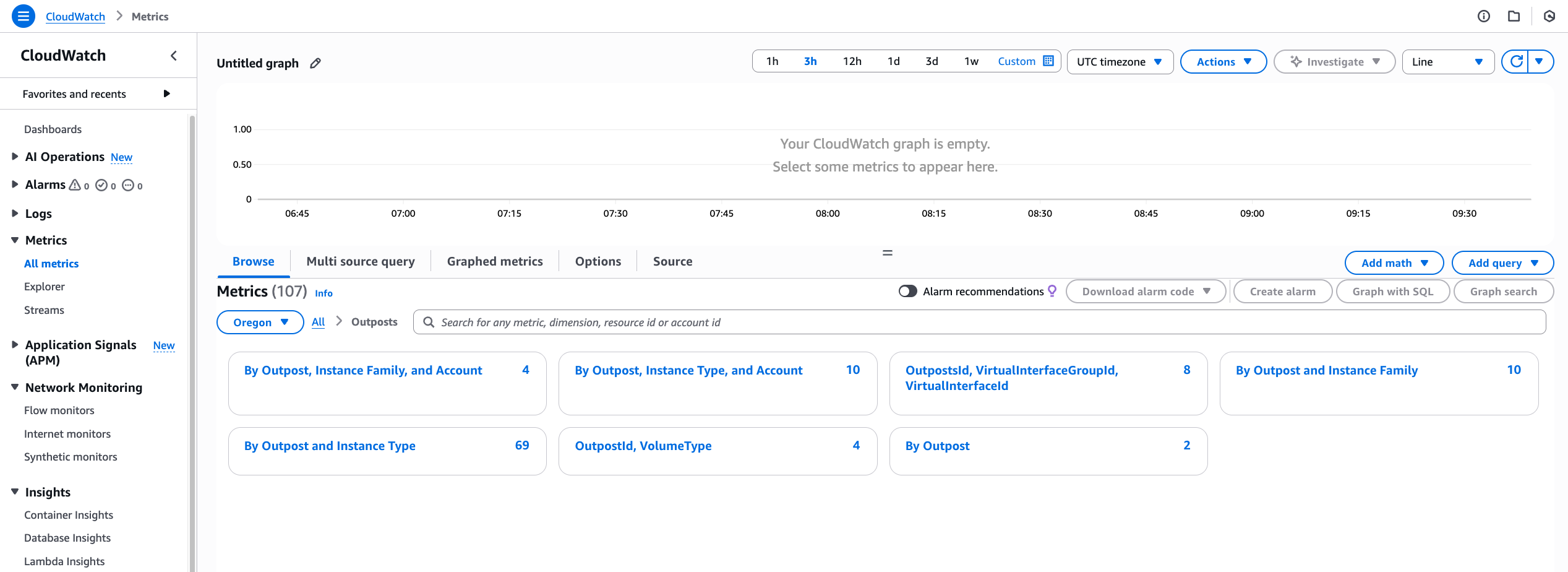Viewport: 1568px width, 572px height.
Task: Click the calendar icon next to Custom
Action: tap(1048, 61)
